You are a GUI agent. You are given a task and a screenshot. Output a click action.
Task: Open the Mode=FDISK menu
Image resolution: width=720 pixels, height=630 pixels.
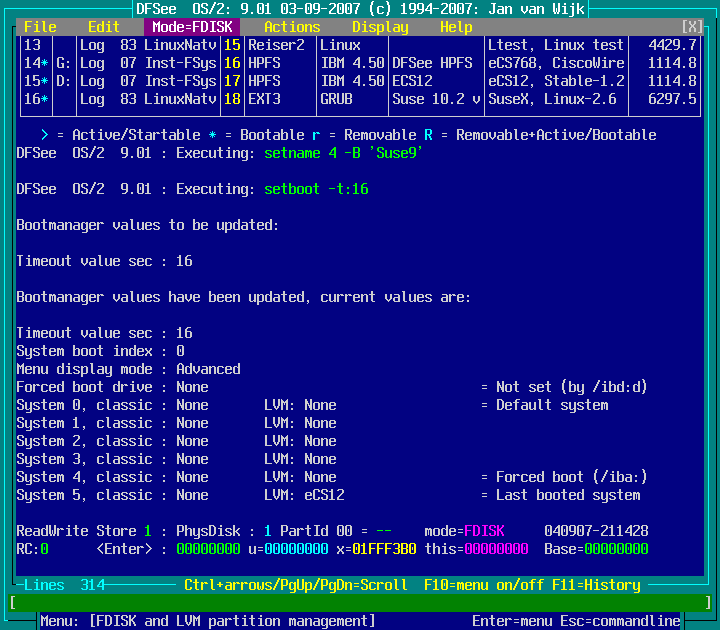pyautogui.click(x=192, y=27)
